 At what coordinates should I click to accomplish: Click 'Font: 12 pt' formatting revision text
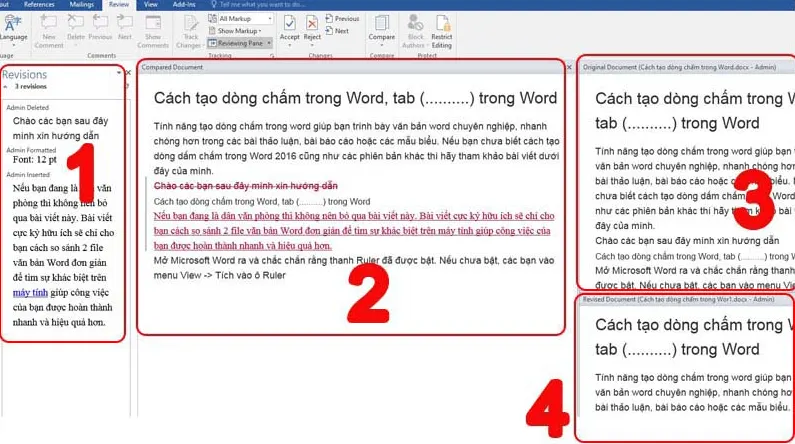click(35, 160)
